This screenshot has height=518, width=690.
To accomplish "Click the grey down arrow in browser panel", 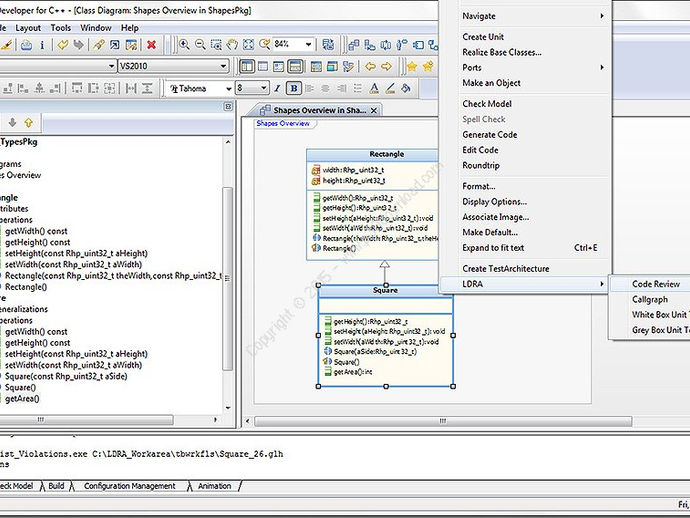I will pyautogui.click(x=12, y=122).
